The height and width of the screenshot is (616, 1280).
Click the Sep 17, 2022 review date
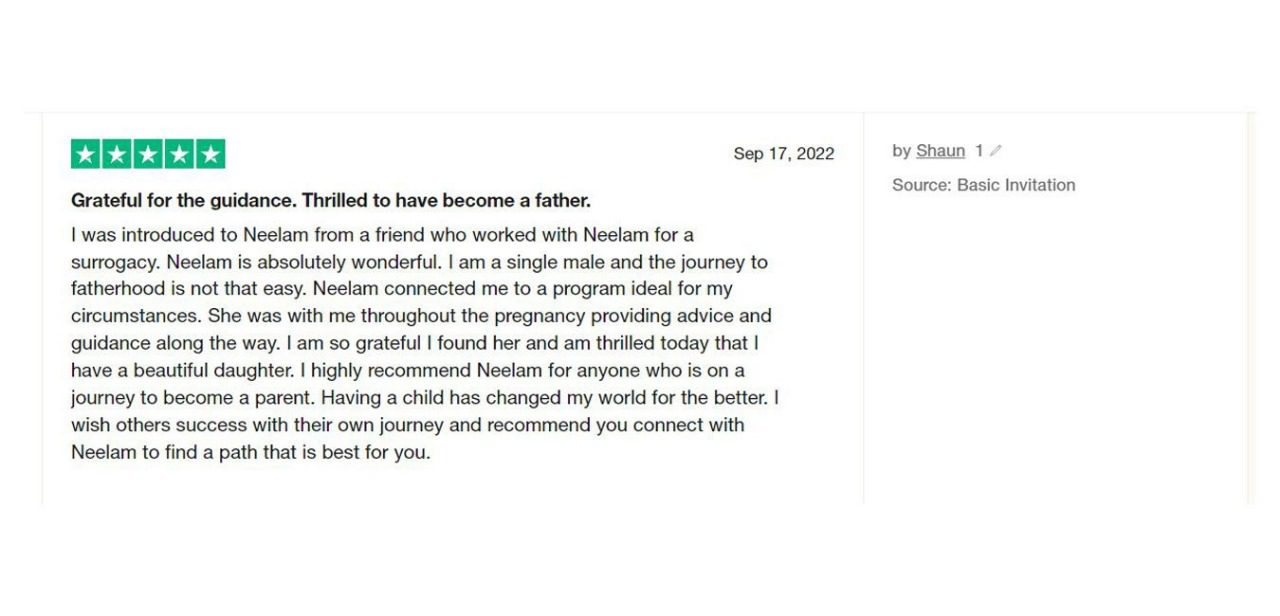(783, 154)
